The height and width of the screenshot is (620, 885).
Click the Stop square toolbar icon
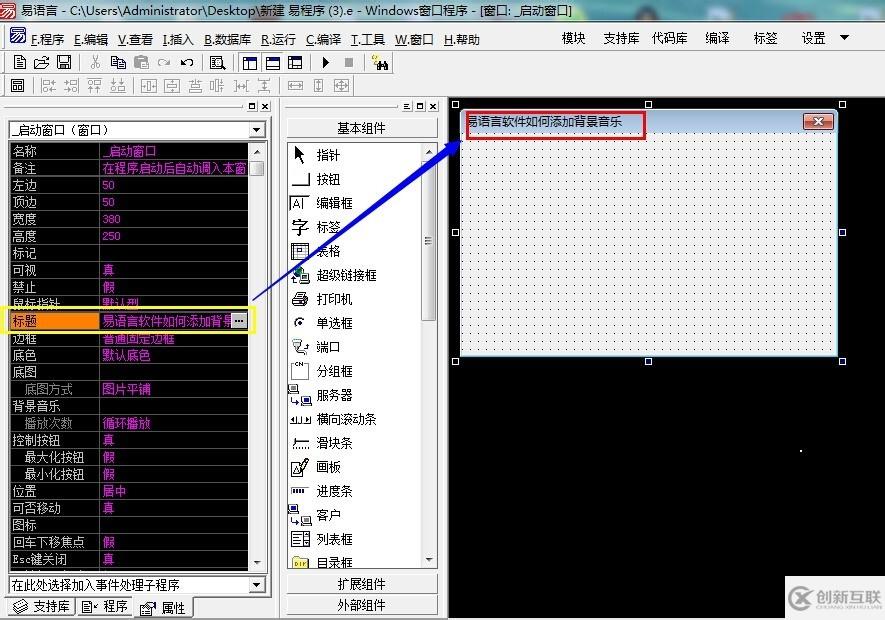pyautogui.click(x=349, y=62)
